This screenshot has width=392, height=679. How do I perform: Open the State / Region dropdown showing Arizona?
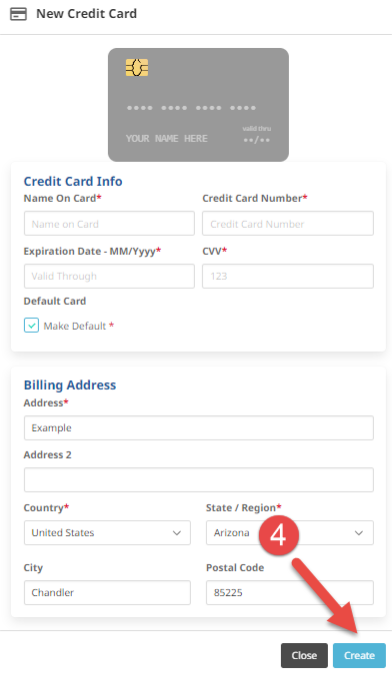[x=289, y=533]
